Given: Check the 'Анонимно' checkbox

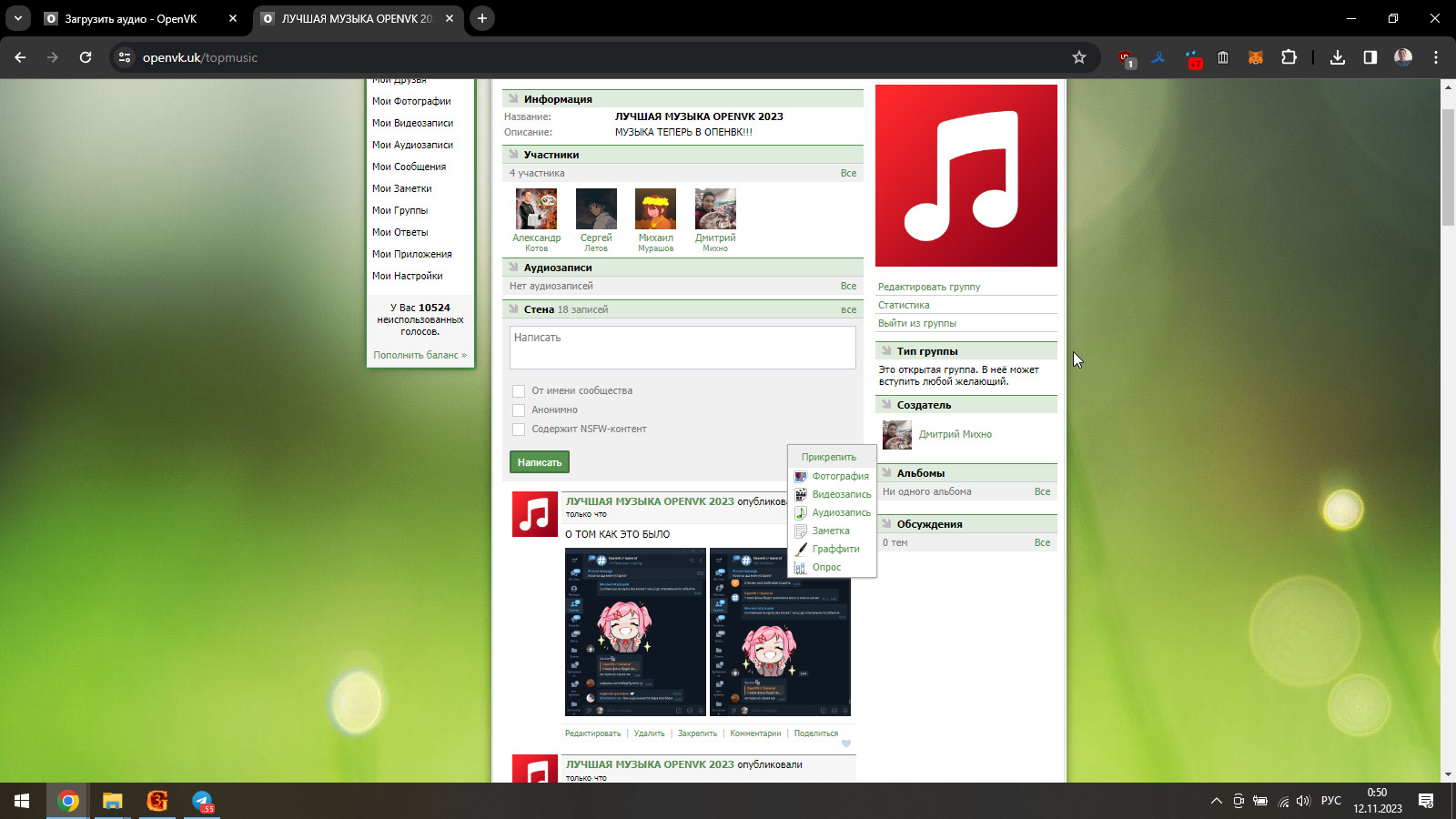Looking at the screenshot, I should coord(519,410).
